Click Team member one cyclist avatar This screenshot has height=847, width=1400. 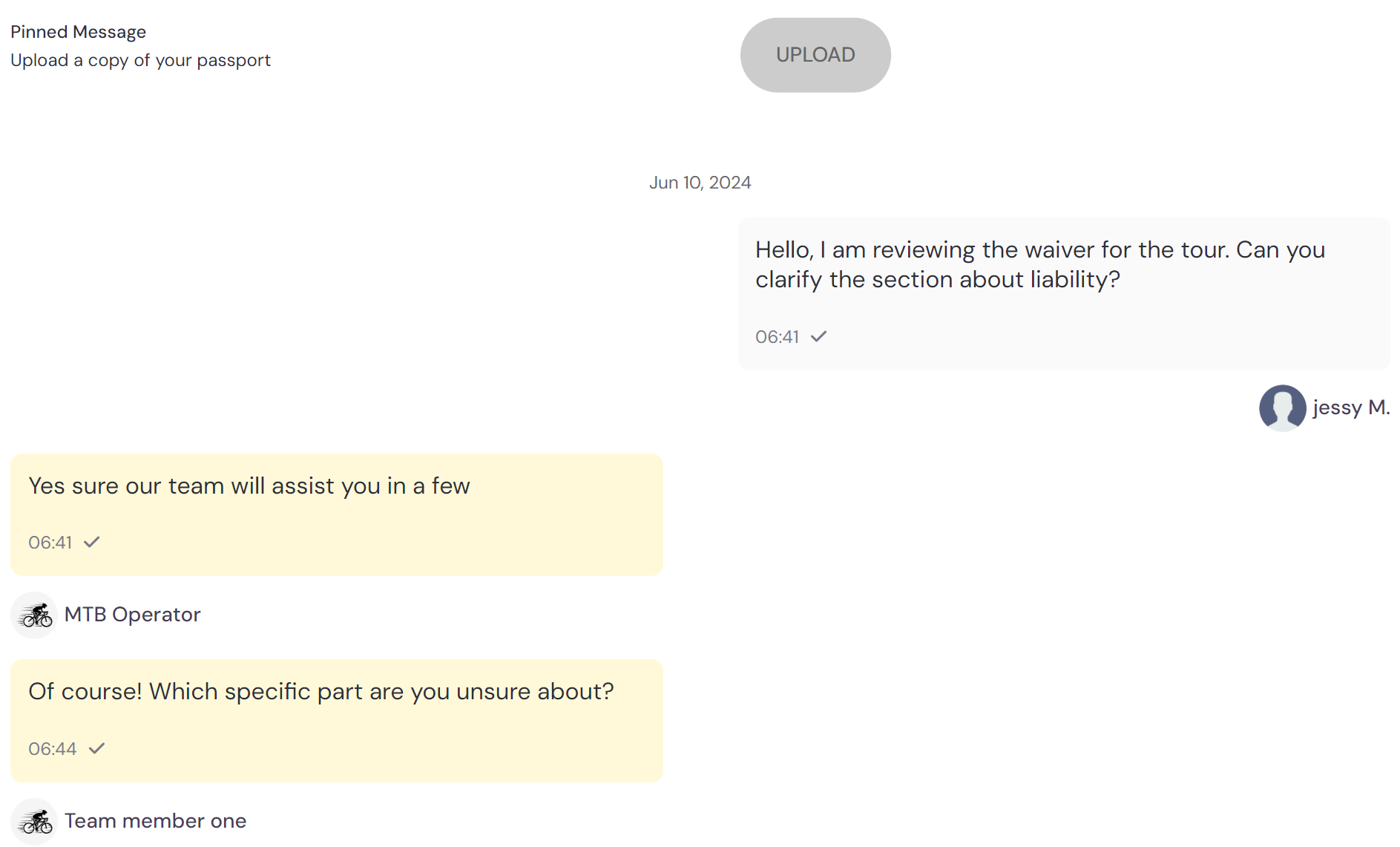coord(34,821)
